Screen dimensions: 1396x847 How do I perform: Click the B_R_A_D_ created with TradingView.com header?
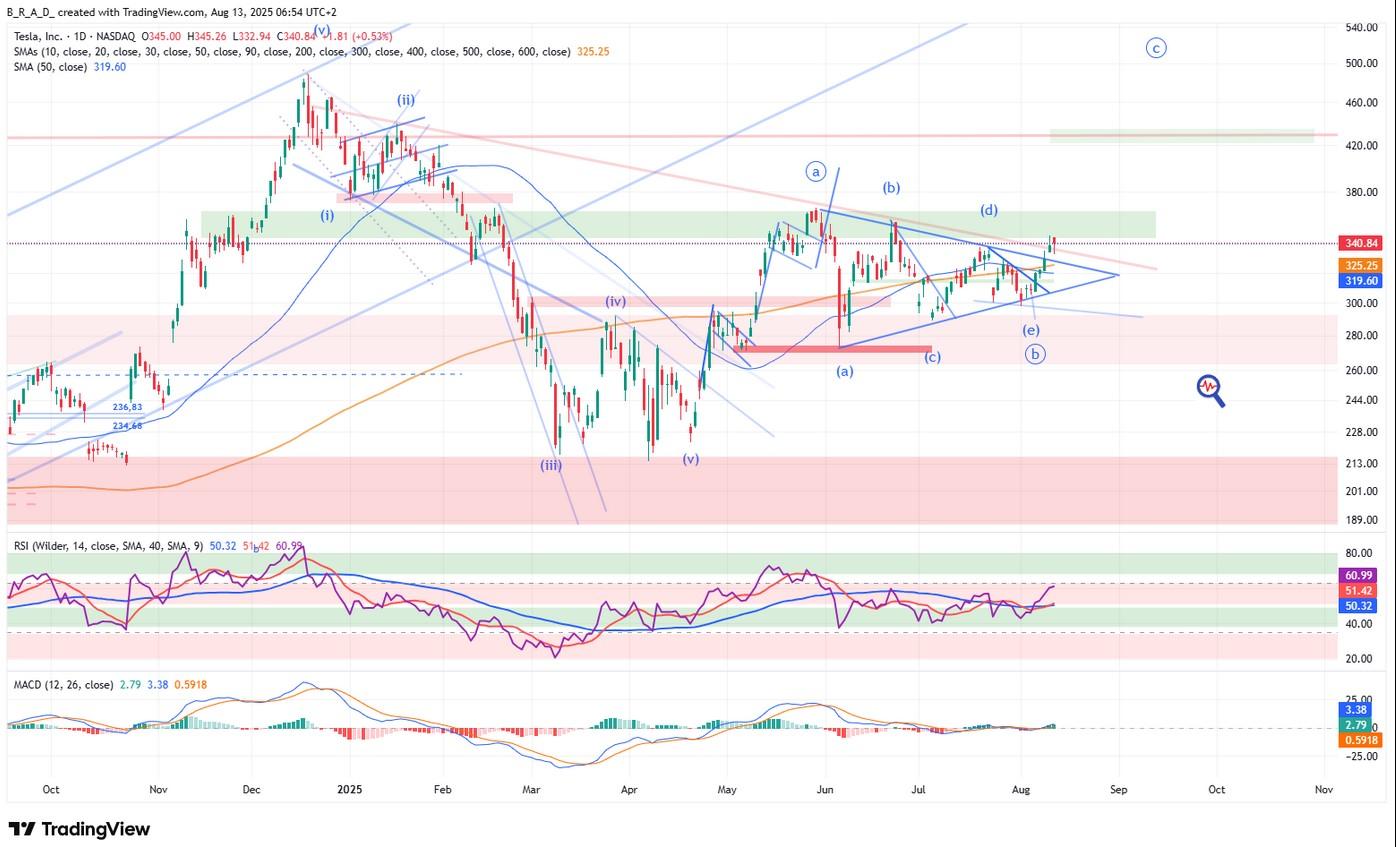[173, 12]
